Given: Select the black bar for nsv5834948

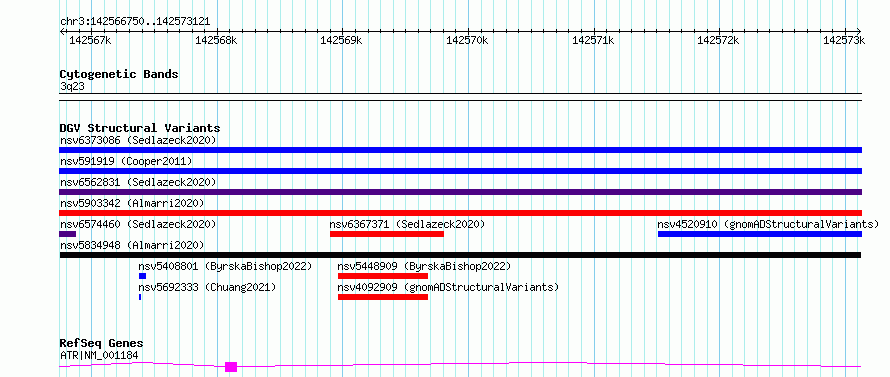Looking at the screenshot, I should (460, 255).
